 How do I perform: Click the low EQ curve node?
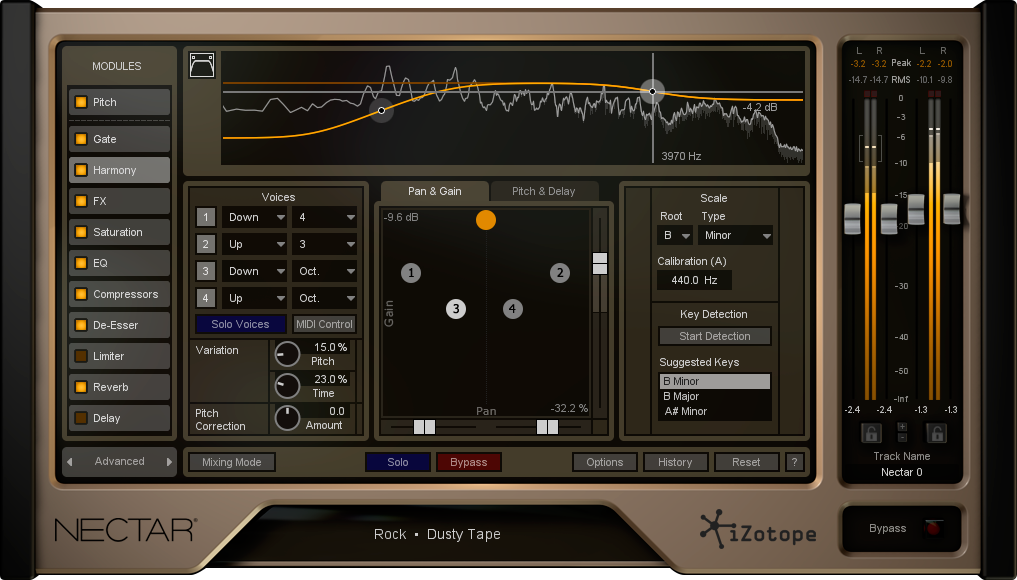click(381, 110)
